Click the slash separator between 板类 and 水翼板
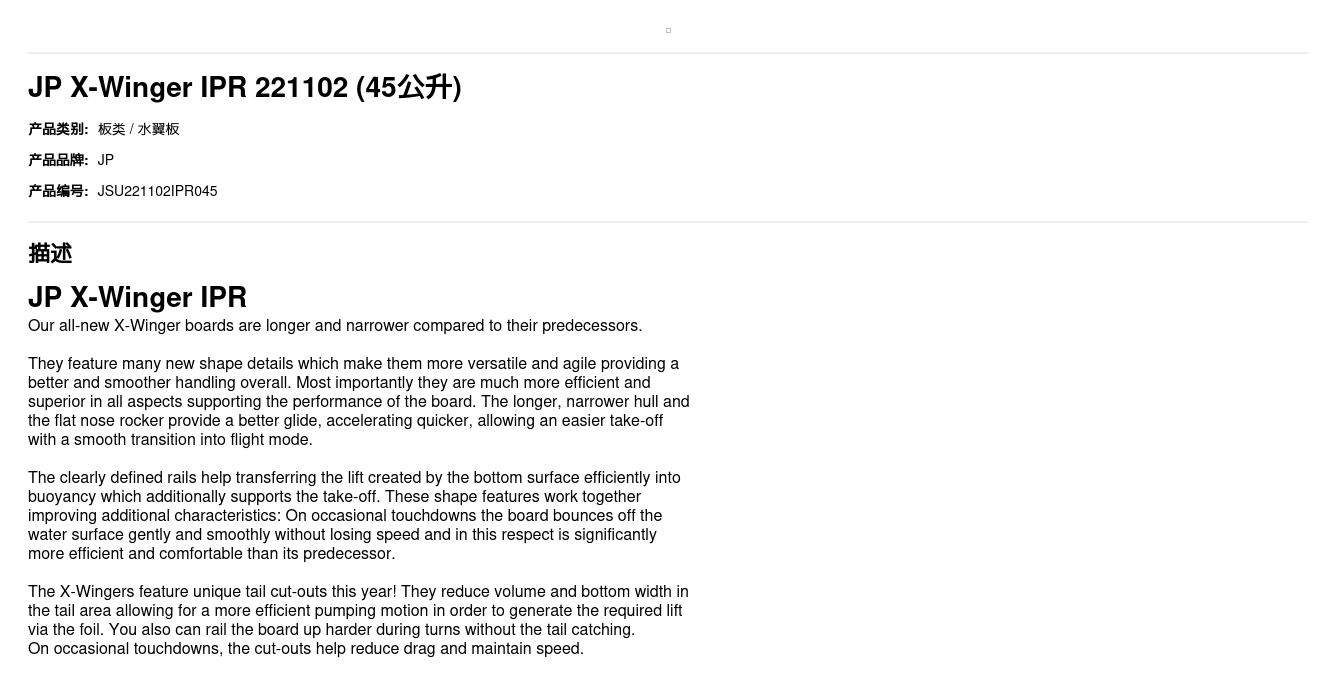Viewport: 1328px width, 688px height. point(131,129)
